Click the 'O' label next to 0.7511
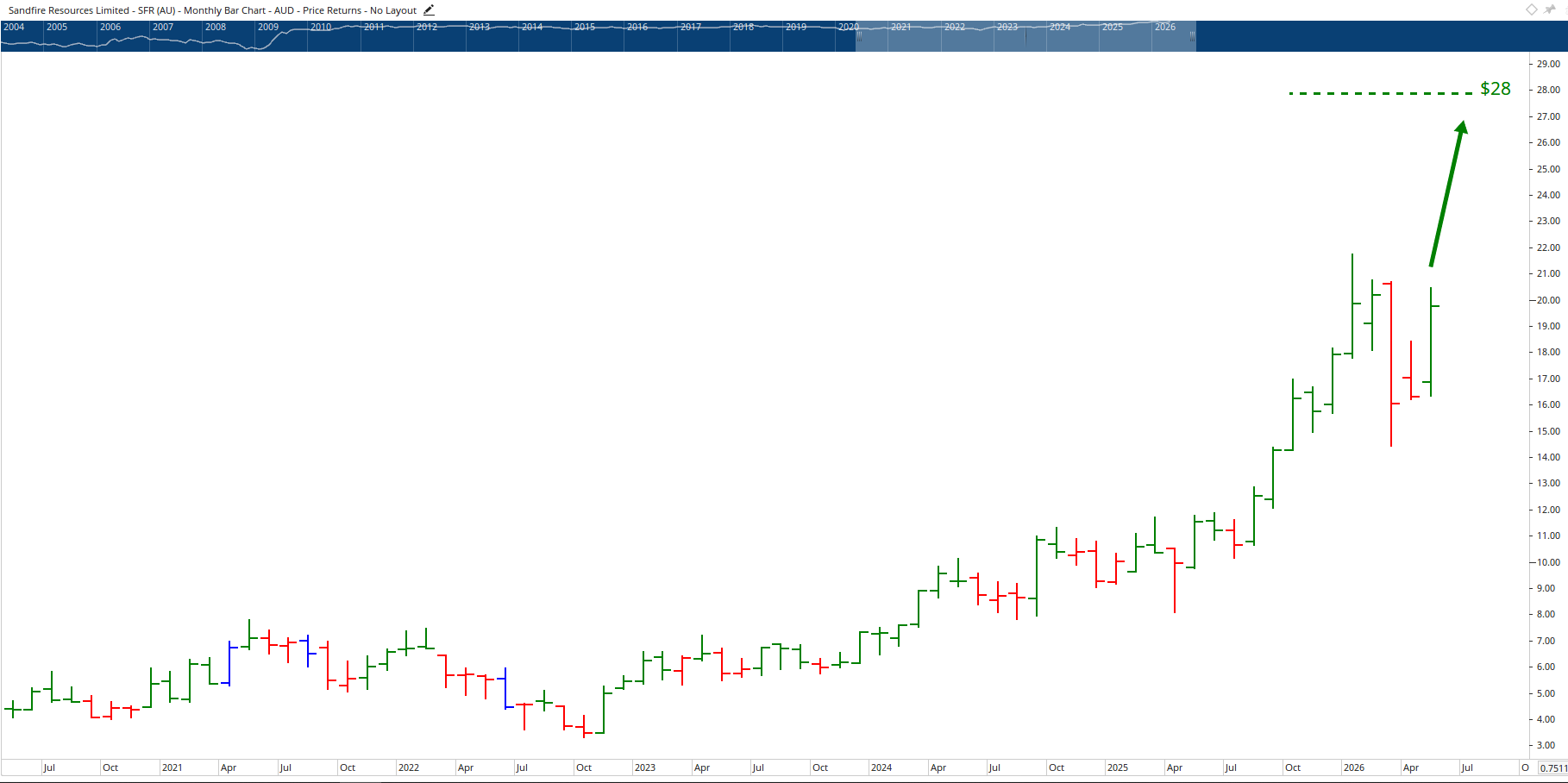1568x783 pixels. pyautogui.click(x=1525, y=767)
